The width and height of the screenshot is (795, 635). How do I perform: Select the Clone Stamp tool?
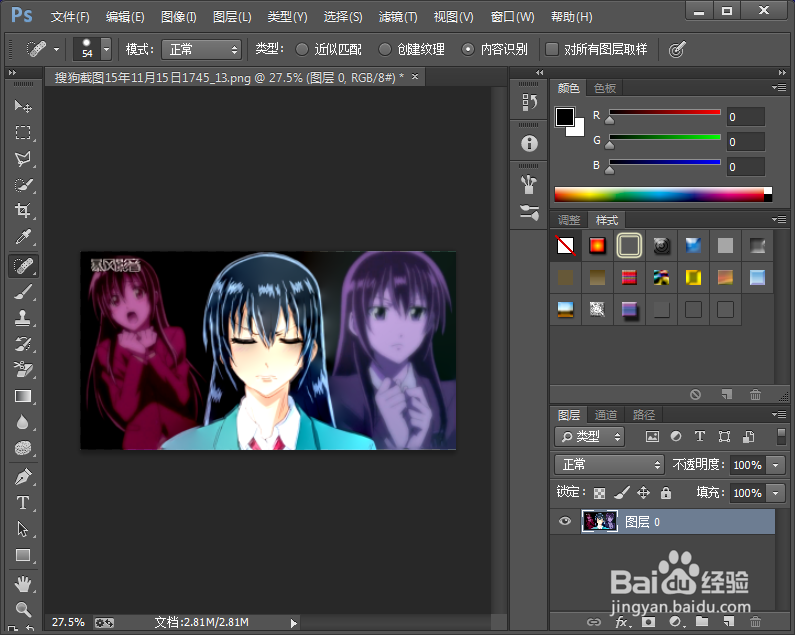point(23,318)
